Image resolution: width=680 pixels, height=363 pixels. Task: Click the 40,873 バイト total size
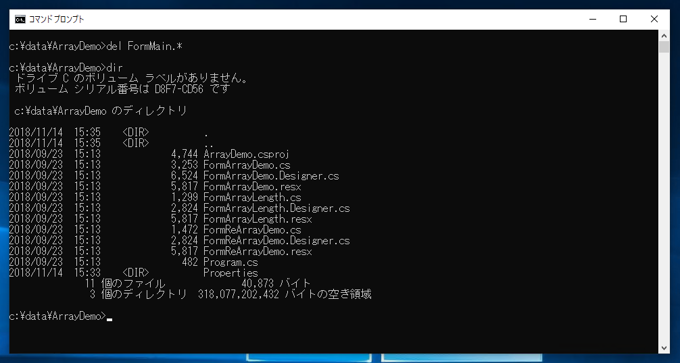tap(276, 284)
